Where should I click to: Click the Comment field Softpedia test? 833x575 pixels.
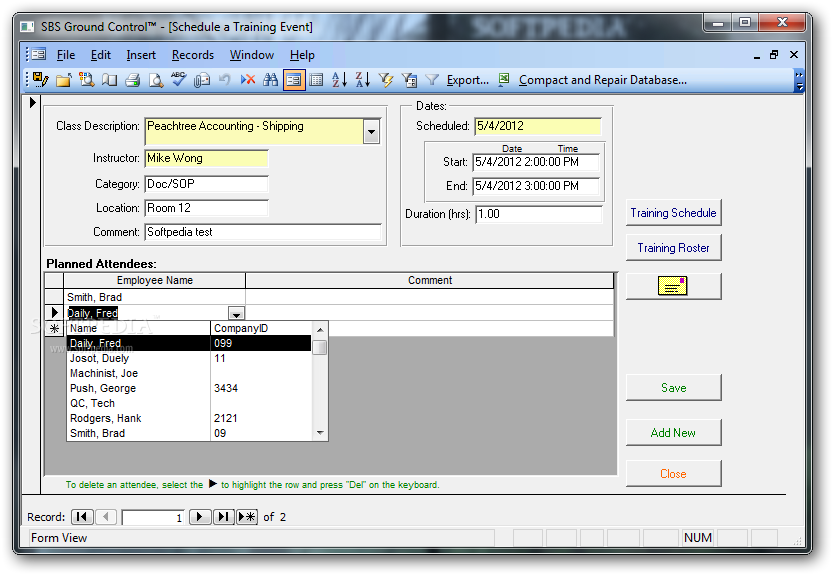coord(263,232)
